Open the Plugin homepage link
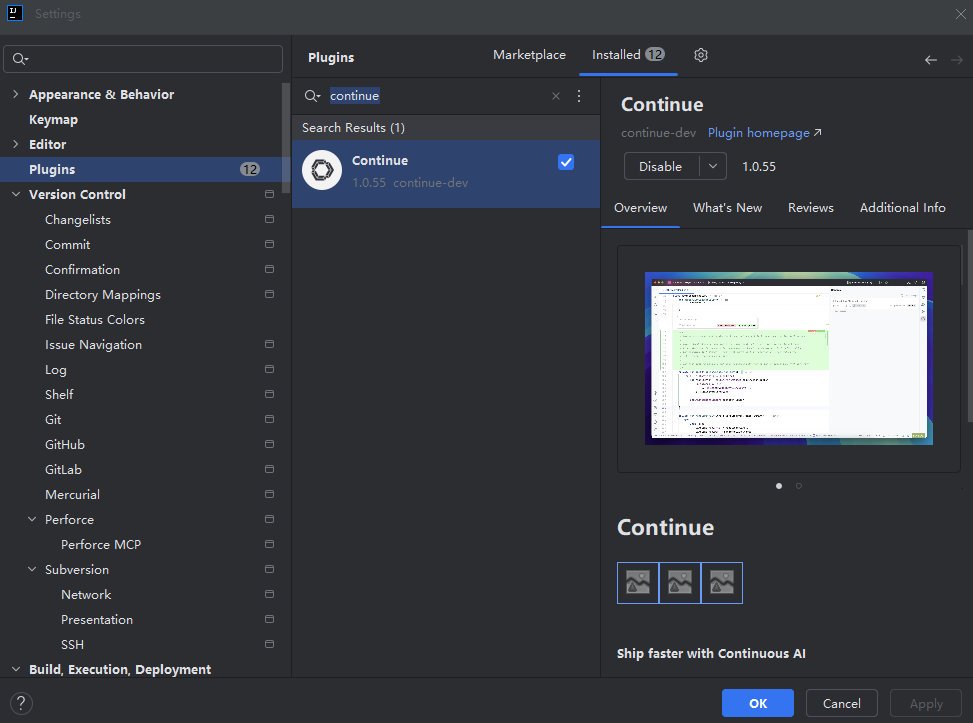Viewport: 973px width, 723px height. tap(764, 133)
